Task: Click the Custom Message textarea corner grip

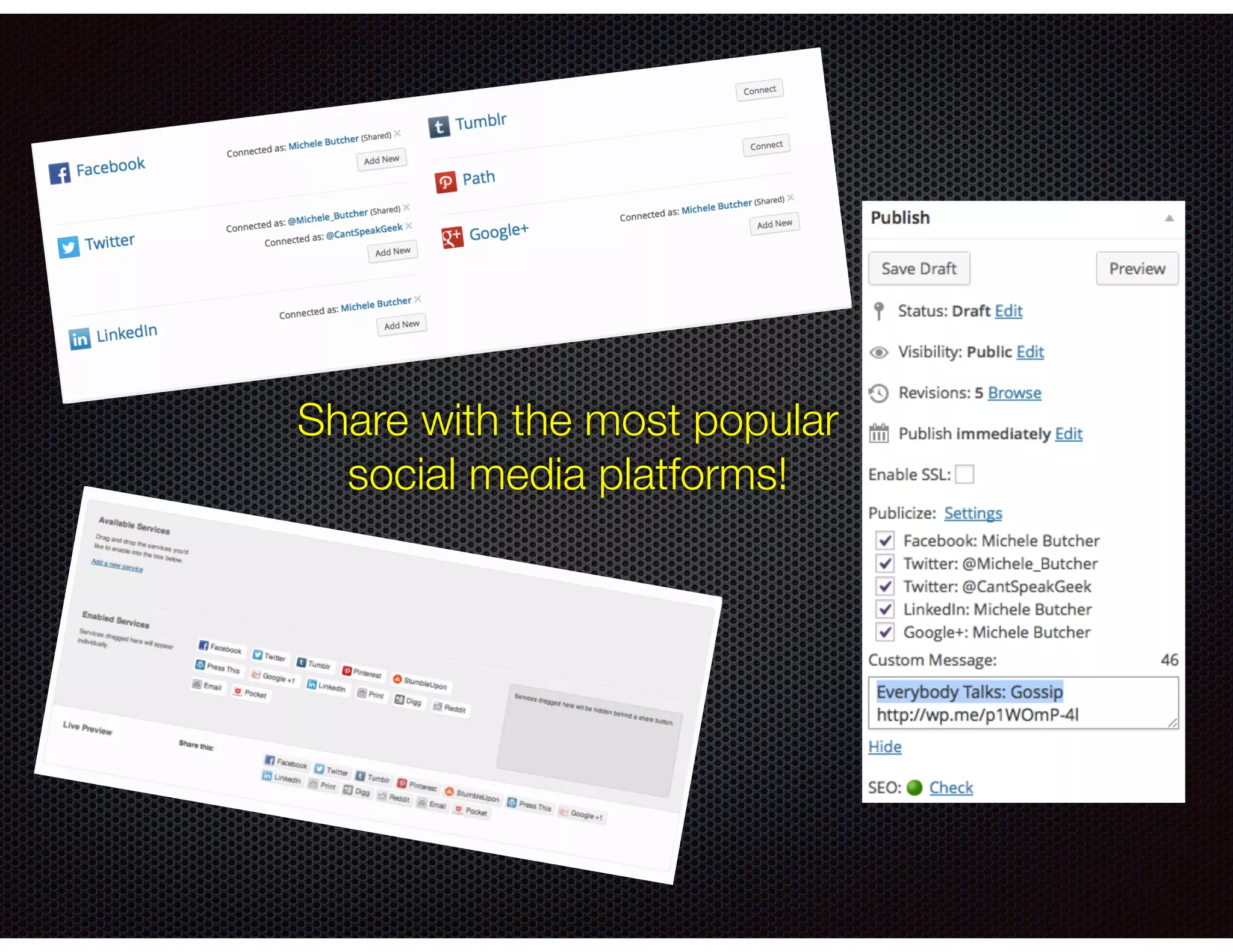Action: click(x=1173, y=723)
